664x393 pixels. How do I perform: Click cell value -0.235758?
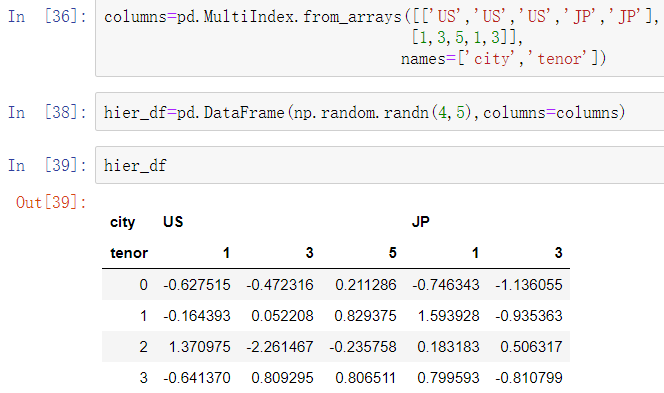(363, 347)
